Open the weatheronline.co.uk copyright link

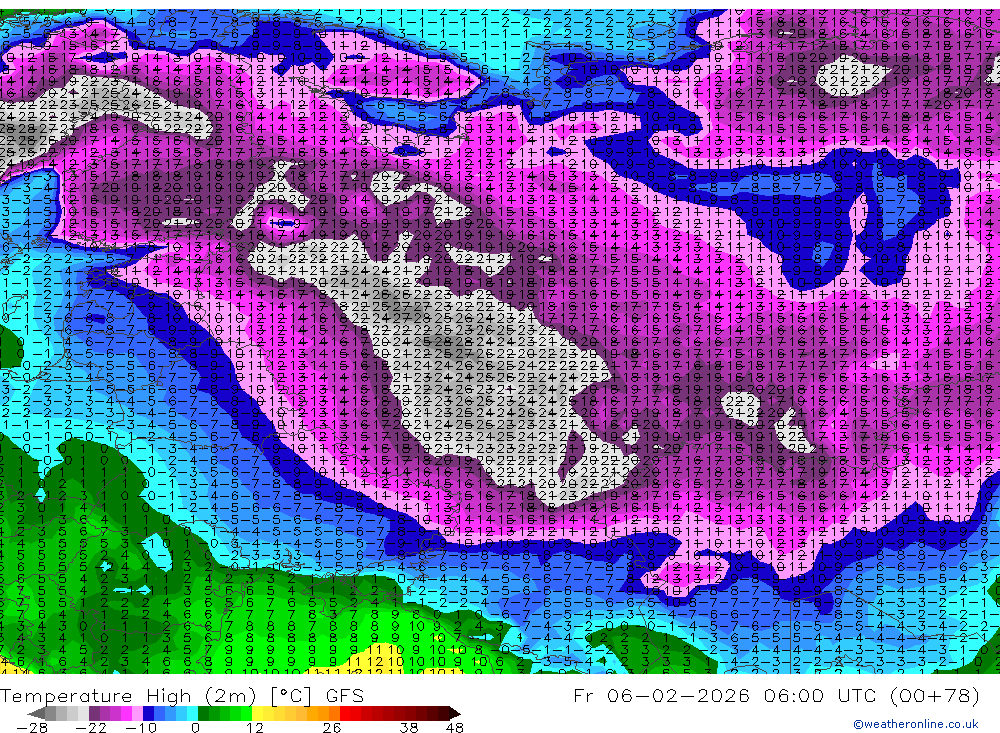(915, 724)
